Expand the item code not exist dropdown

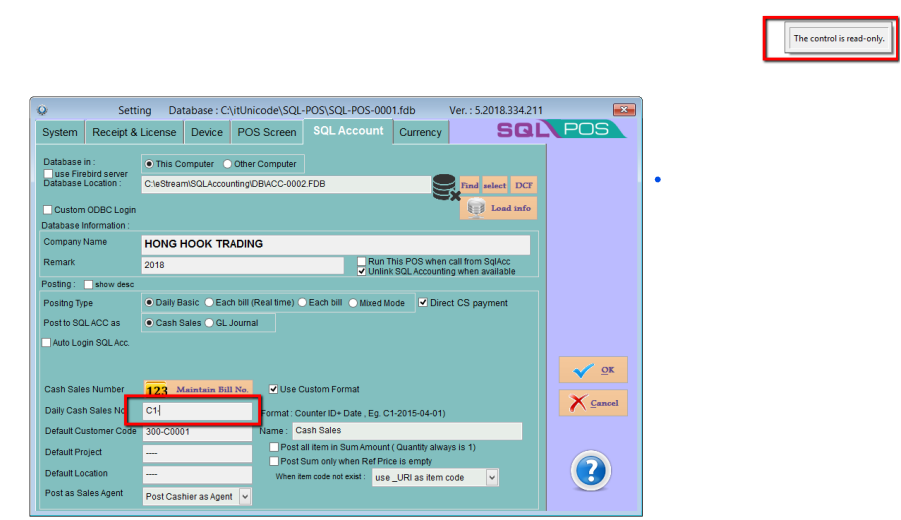click(492, 477)
